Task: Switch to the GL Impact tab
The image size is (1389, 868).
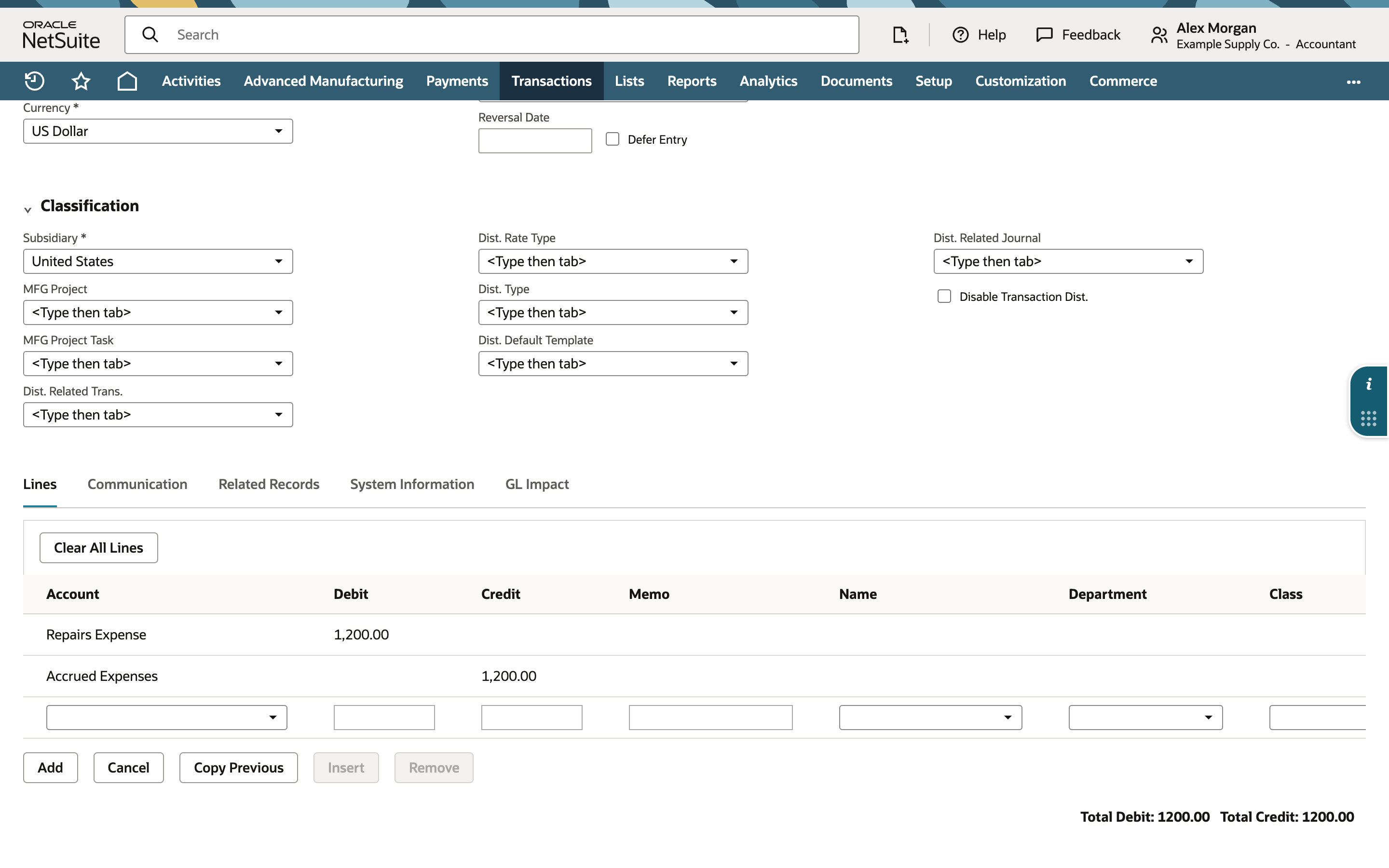Action: click(537, 484)
